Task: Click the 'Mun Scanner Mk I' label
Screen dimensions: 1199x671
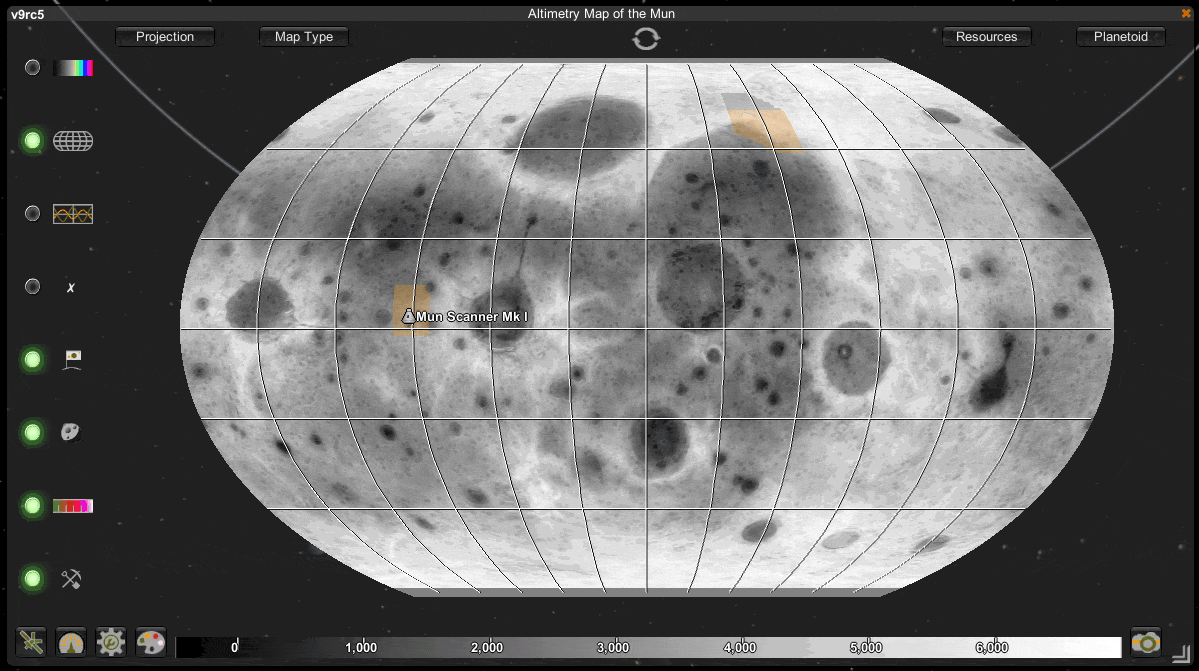Action: coord(472,316)
